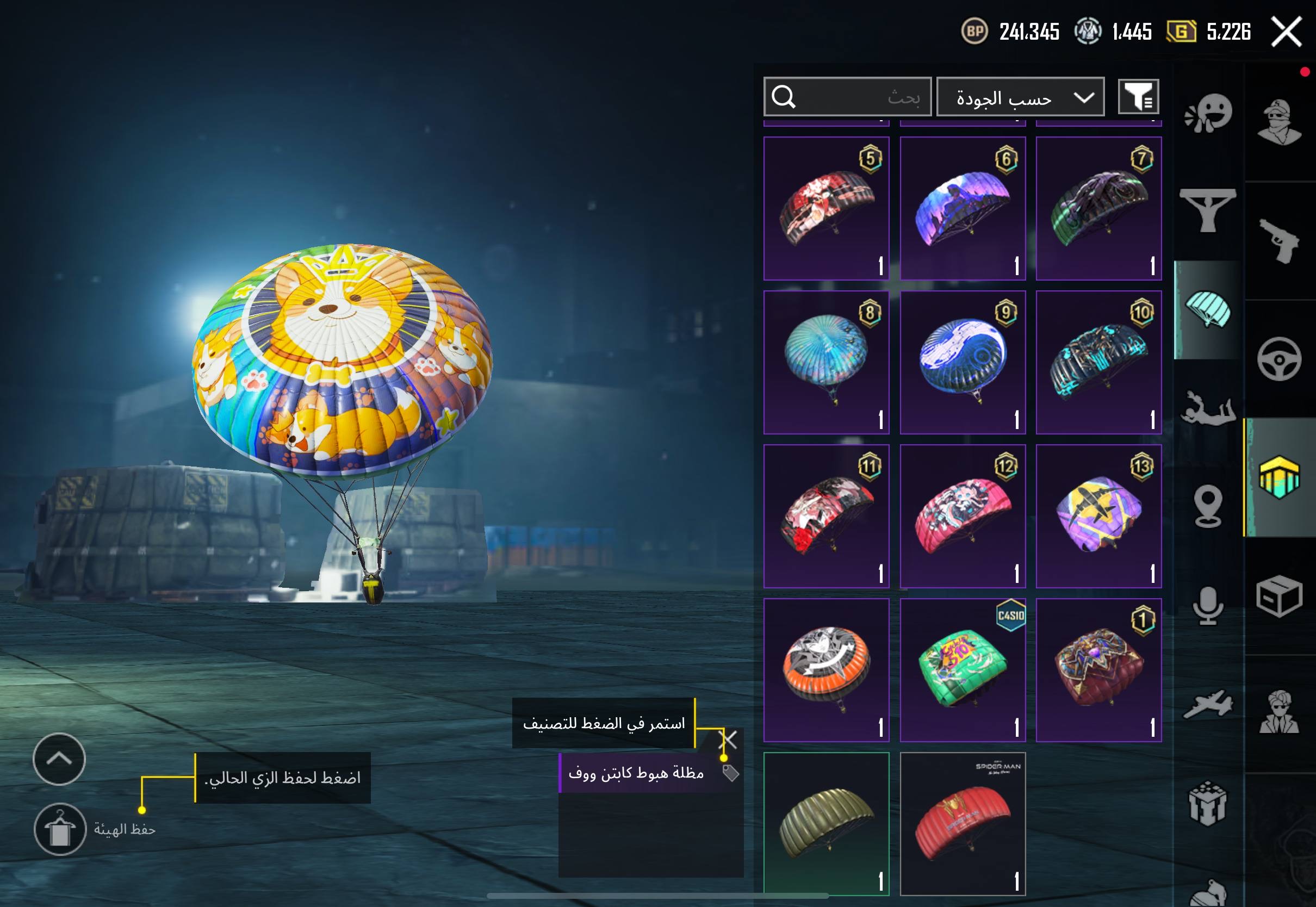Select the Spider-Man red parachute
The height and width of the screenshot is (907, 1316).
(x=963, y=824)
